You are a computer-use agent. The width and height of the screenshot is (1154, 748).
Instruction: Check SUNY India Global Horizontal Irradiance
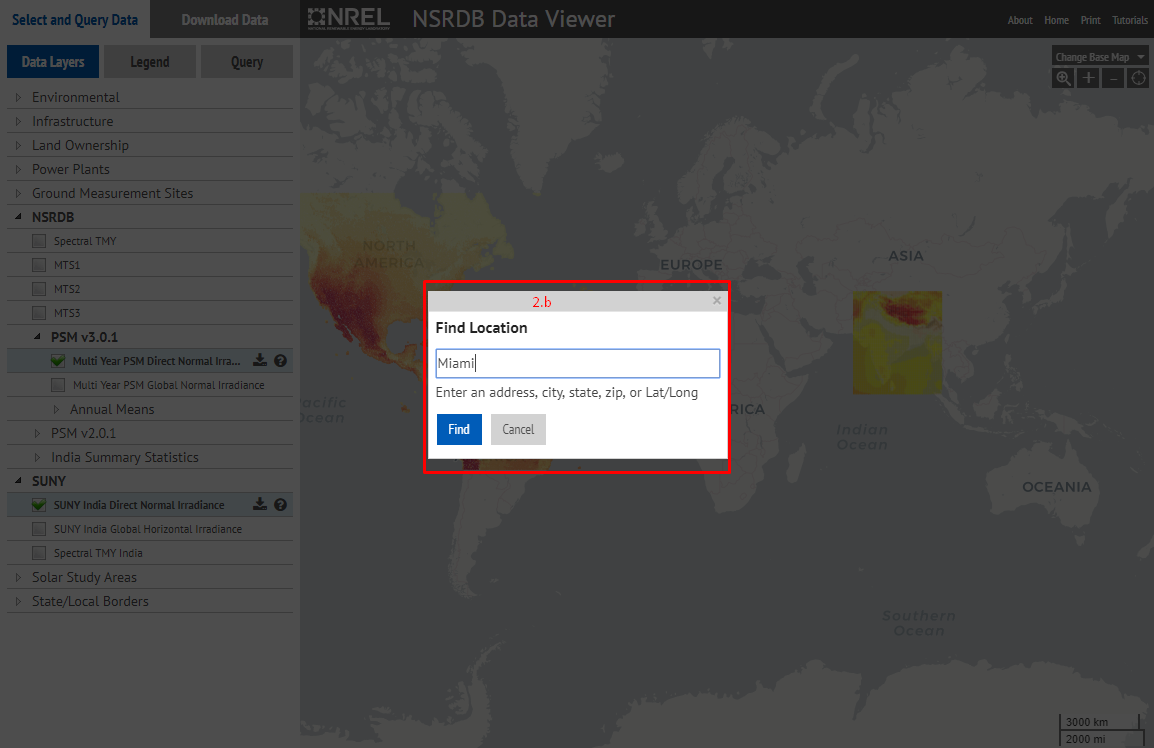39,529
